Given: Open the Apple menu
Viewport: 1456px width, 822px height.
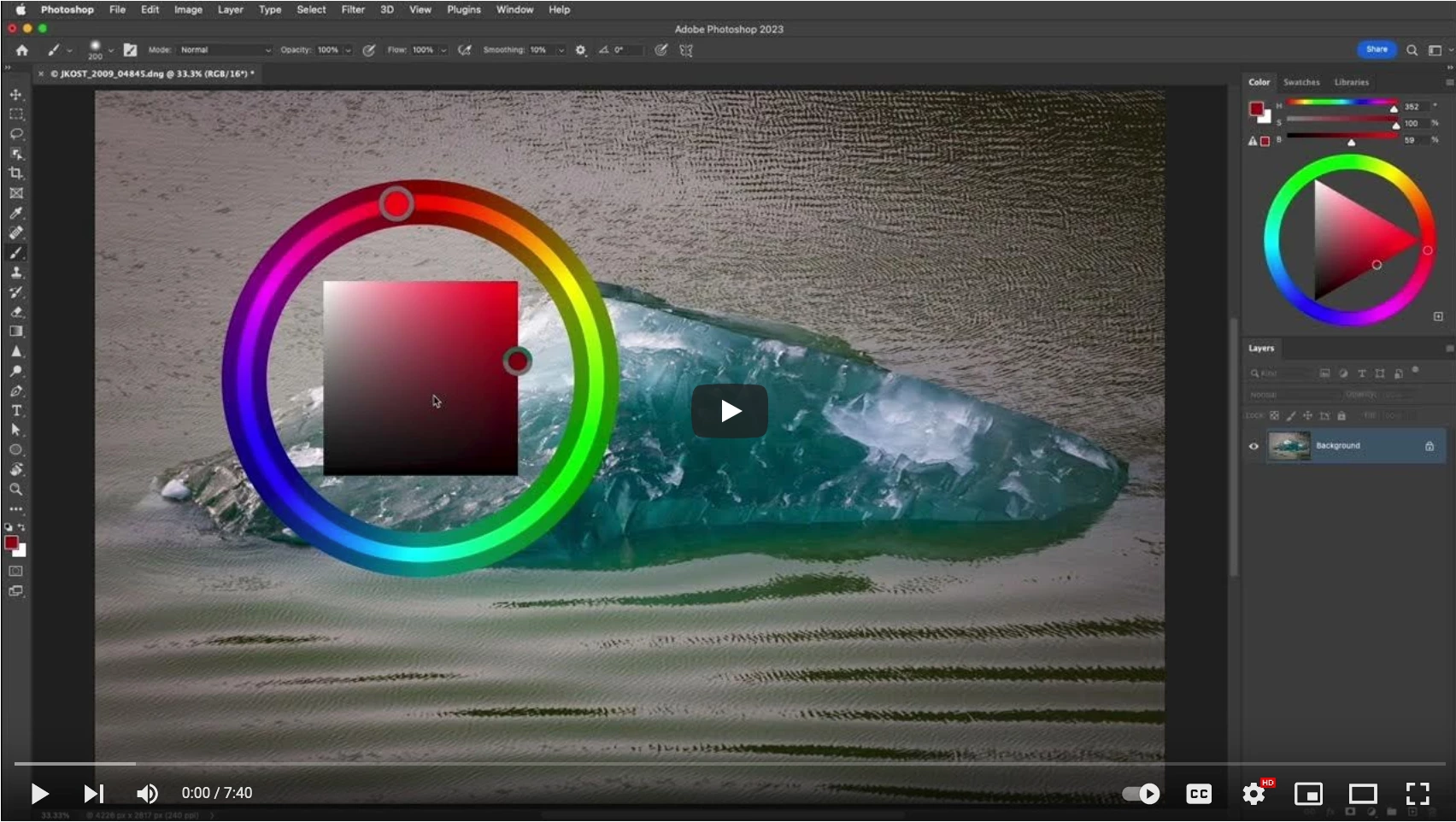Looking at the screenshot, I should (x=21, y=9).
